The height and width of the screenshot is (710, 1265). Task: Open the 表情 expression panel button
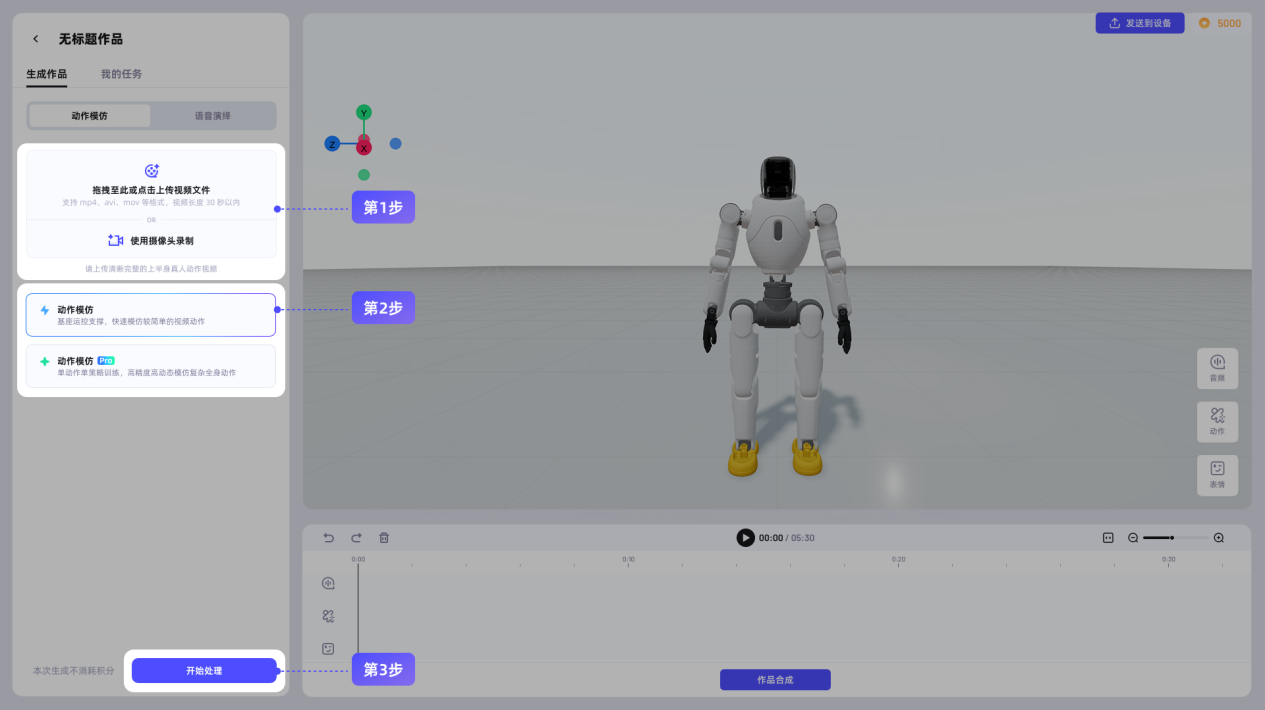[1217, 475]
